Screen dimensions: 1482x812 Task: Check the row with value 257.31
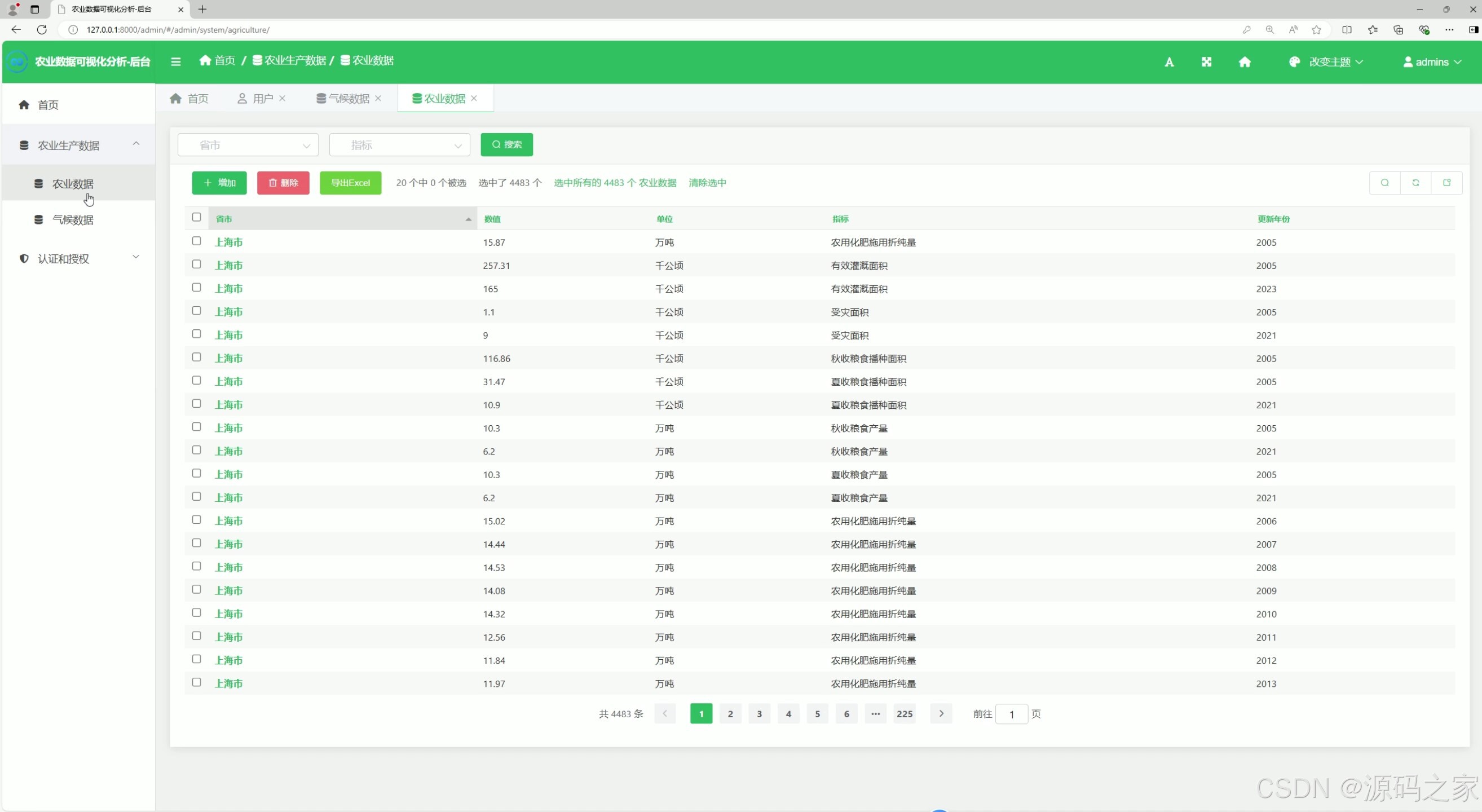[196, 264]
